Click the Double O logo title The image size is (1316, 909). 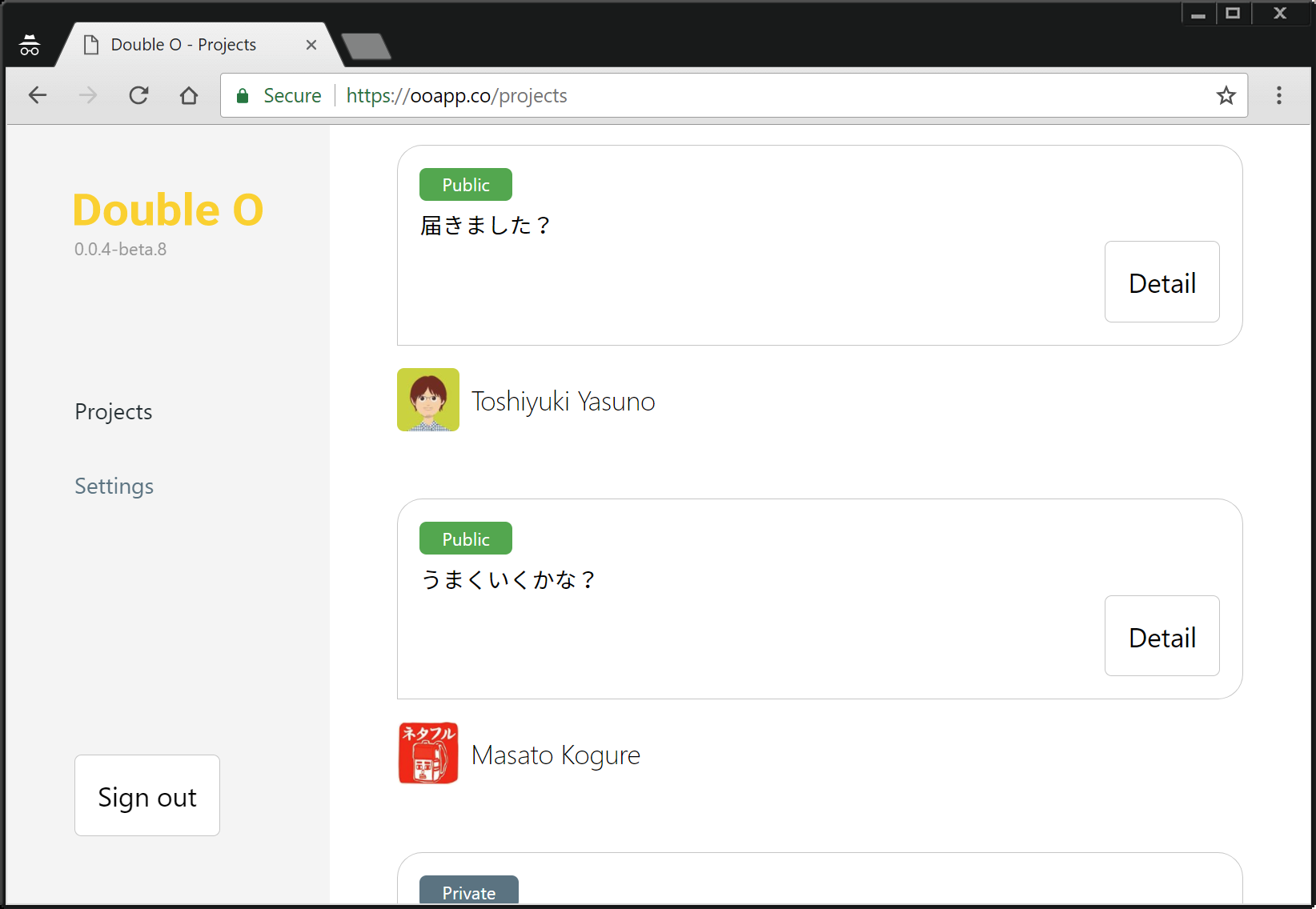tap(168, 210)
